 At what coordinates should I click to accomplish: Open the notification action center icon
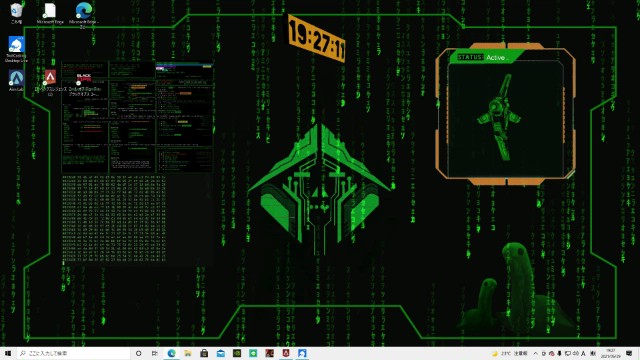click(629, 353)
